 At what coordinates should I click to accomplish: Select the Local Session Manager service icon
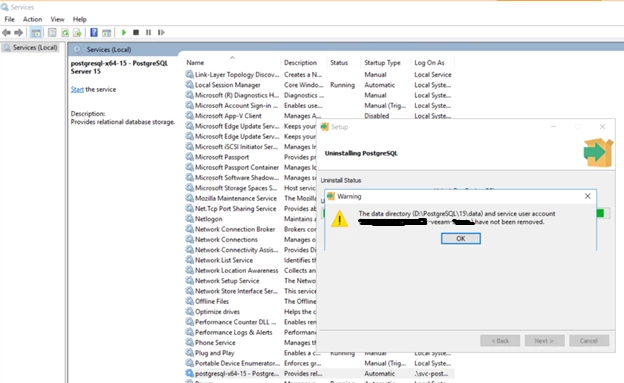(189, 85)
